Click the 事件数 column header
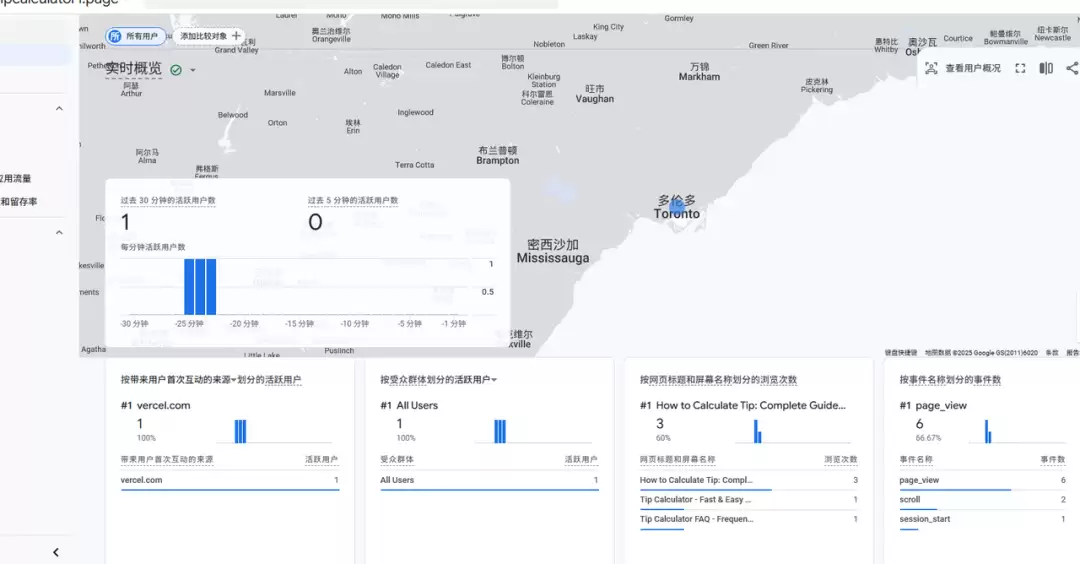Viewport: 1080px width, 564px height. click(x=1052, y=459)
